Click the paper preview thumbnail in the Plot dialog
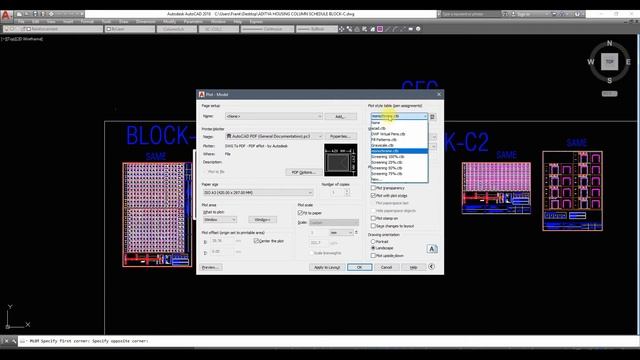The width and height of the screenshot is (640, 360). point(340,160)
